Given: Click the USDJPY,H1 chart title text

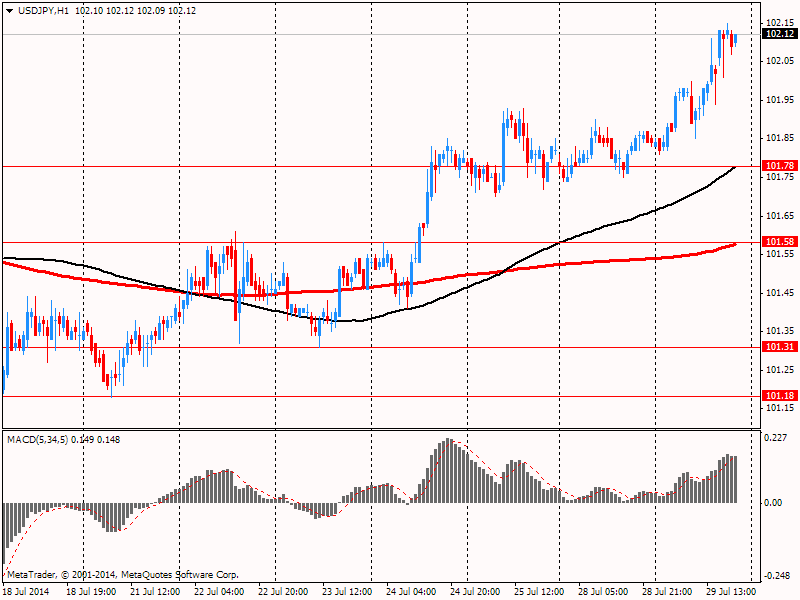Looking at the screenshot, I should click(43, 11).
